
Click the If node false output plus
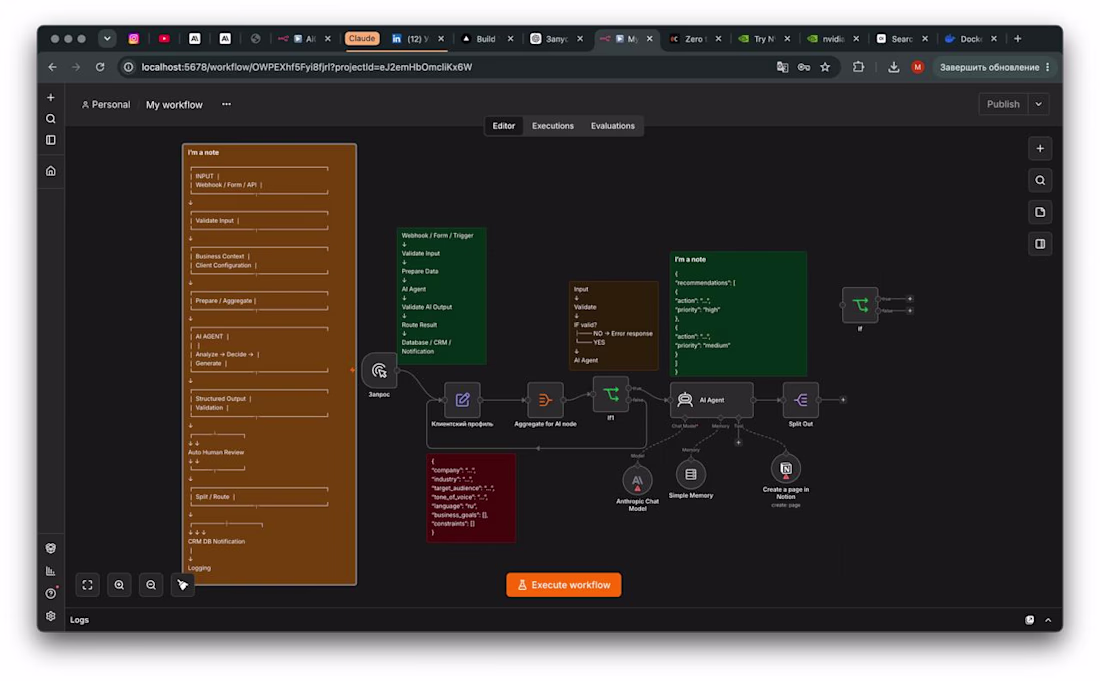pyautogui.click(x=910, y=311)
